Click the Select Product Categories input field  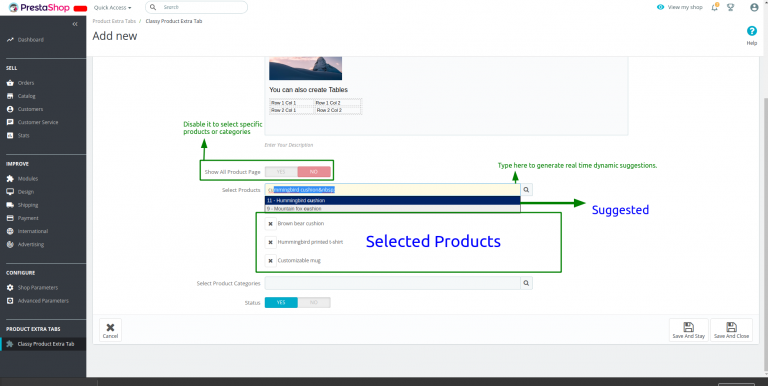[x=392, y=283]
